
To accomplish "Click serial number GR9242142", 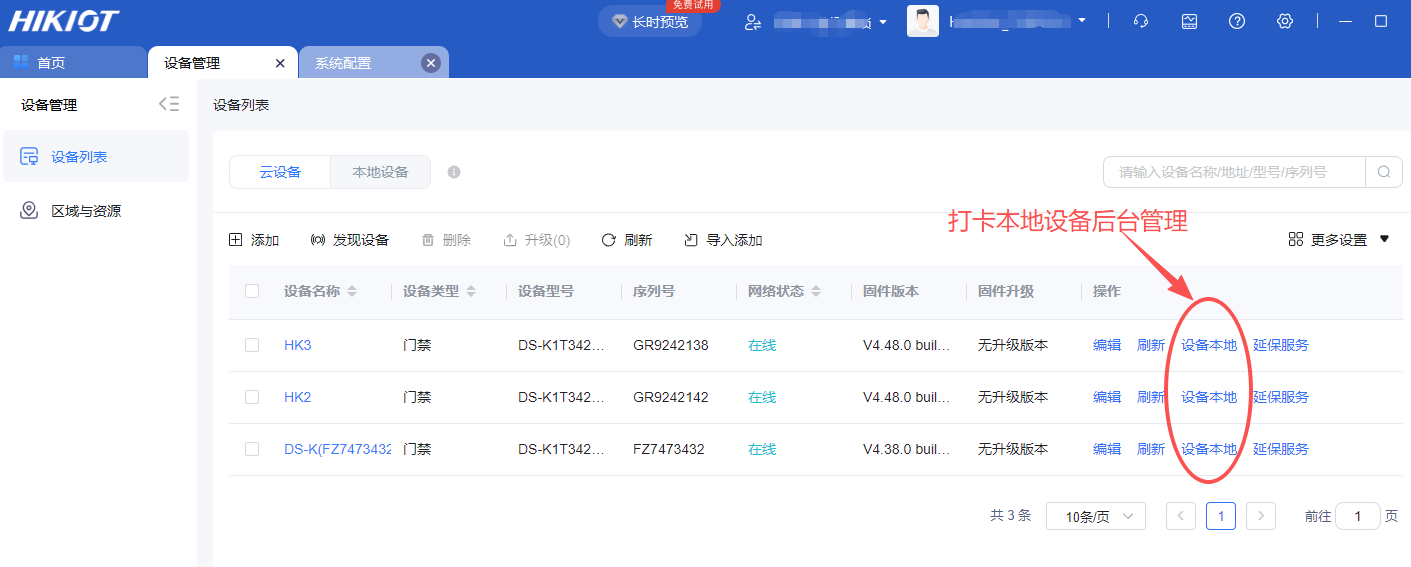I will [x=671, y=397].
